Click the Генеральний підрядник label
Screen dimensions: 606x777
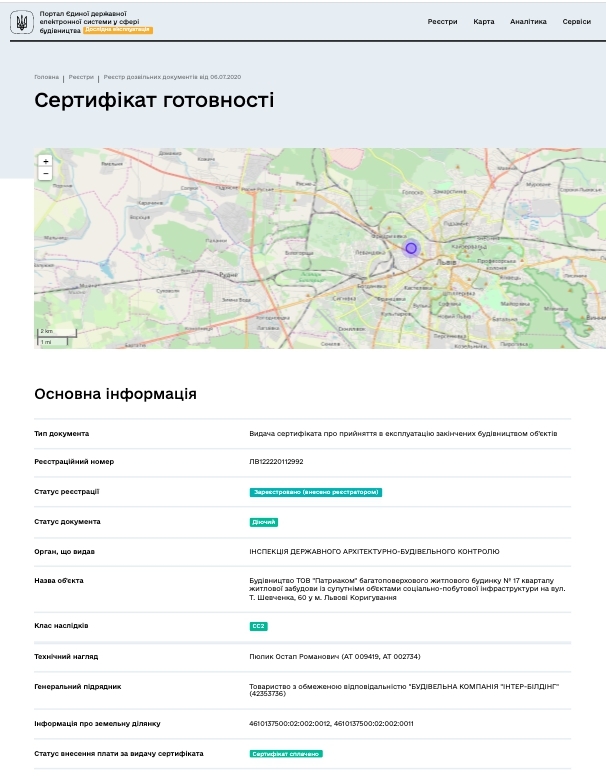click(x=78, y=686)
